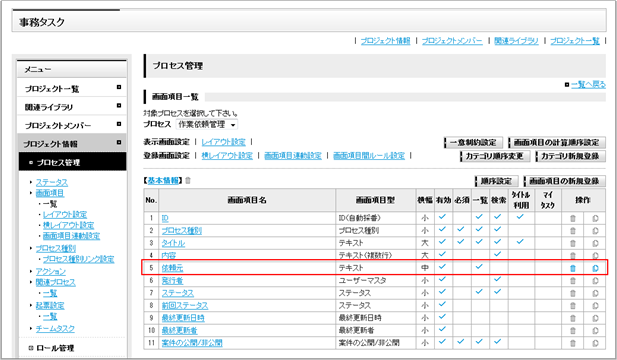Delete the ID row with its trash icon

pyautogui.click(x=573, y=218)
